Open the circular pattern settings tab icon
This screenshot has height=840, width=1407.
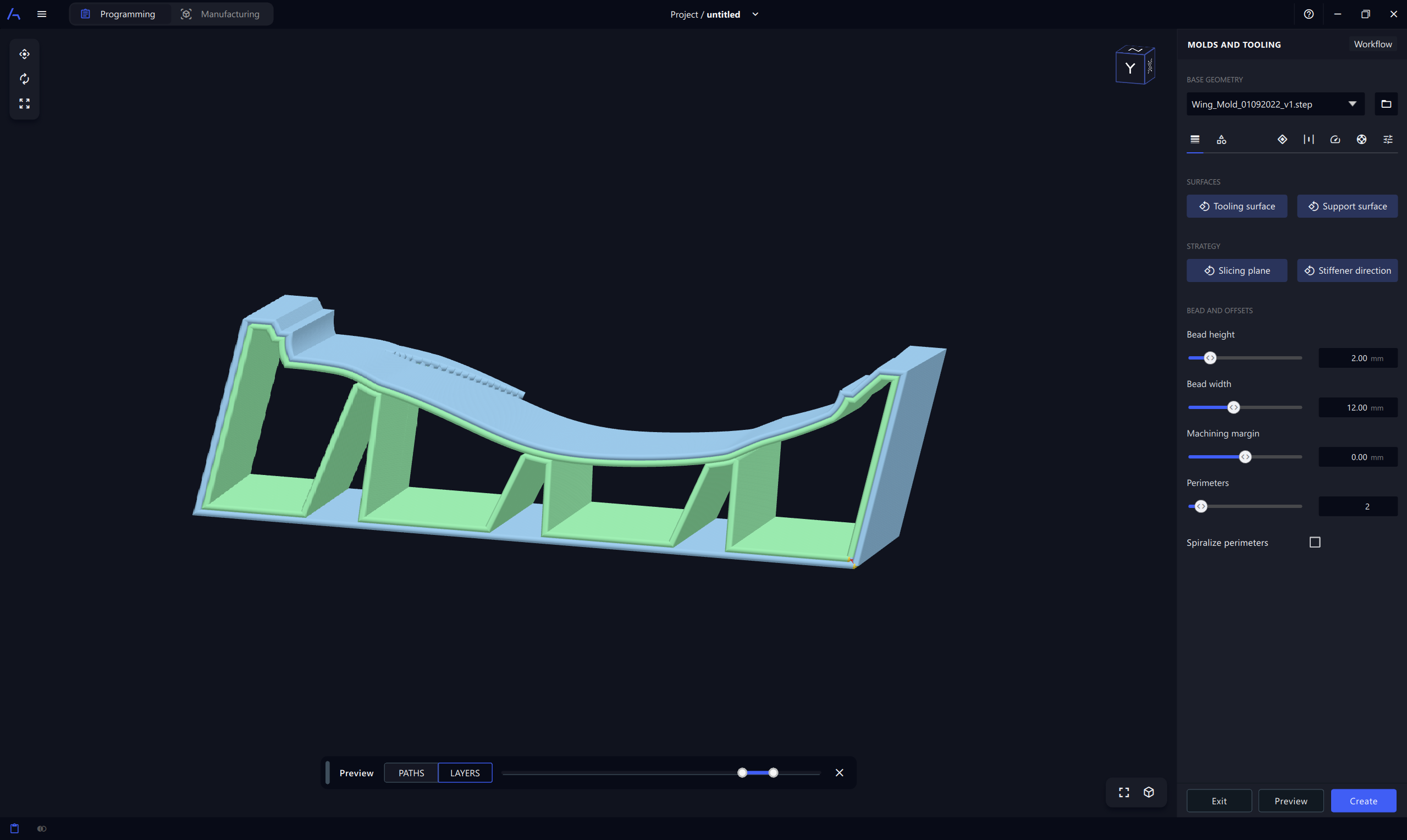(x=1362, y=139)
